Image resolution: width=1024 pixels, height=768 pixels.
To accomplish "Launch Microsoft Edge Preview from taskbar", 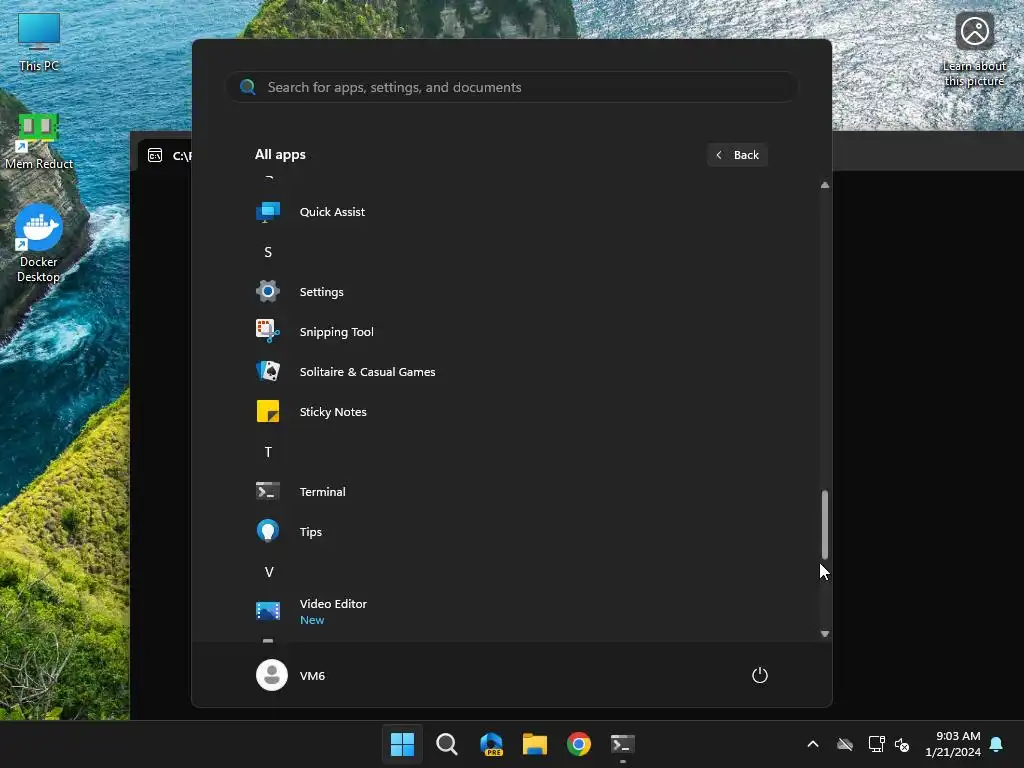I will click(x=491, y=744).
